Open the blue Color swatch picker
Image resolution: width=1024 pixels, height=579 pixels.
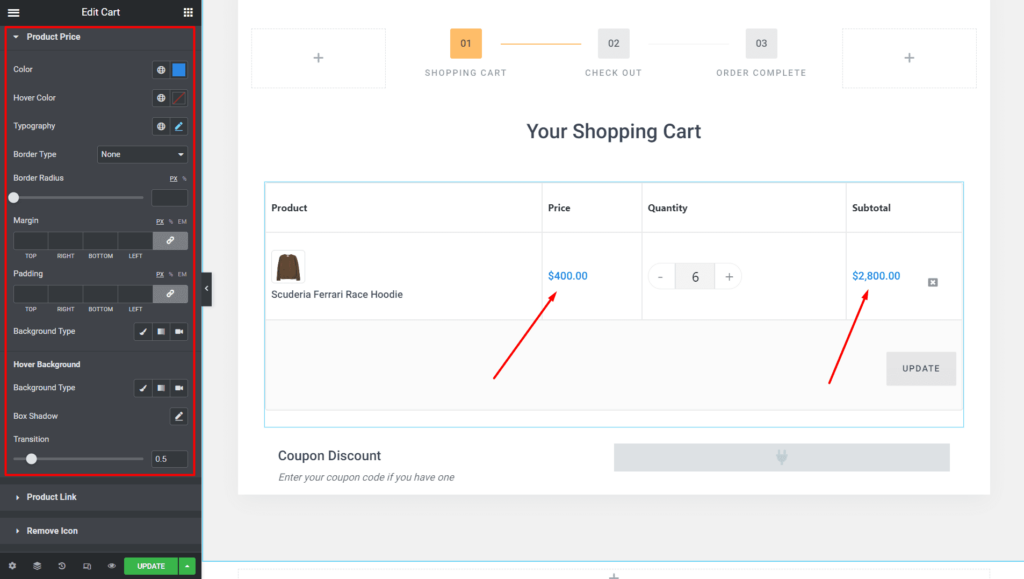pos(179,70)
